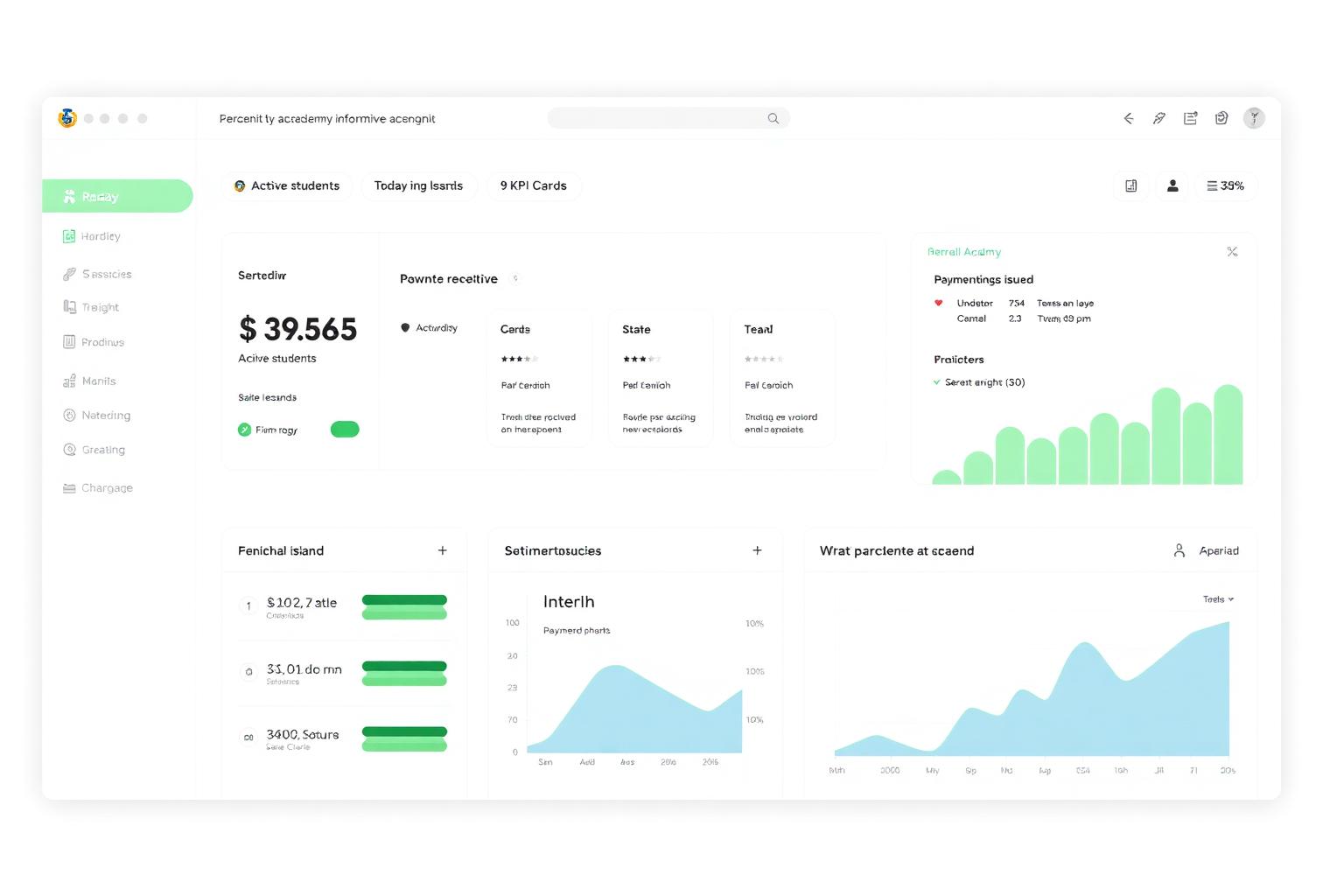Click the Nateding sidebar icon
The height and width of the screenshot is (896, 1344).
(69, 415)
